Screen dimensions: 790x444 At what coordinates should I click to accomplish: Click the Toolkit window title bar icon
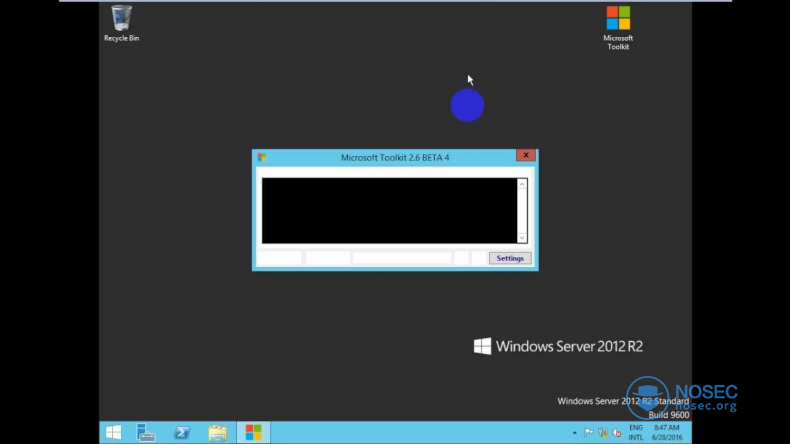click(261, 157)
